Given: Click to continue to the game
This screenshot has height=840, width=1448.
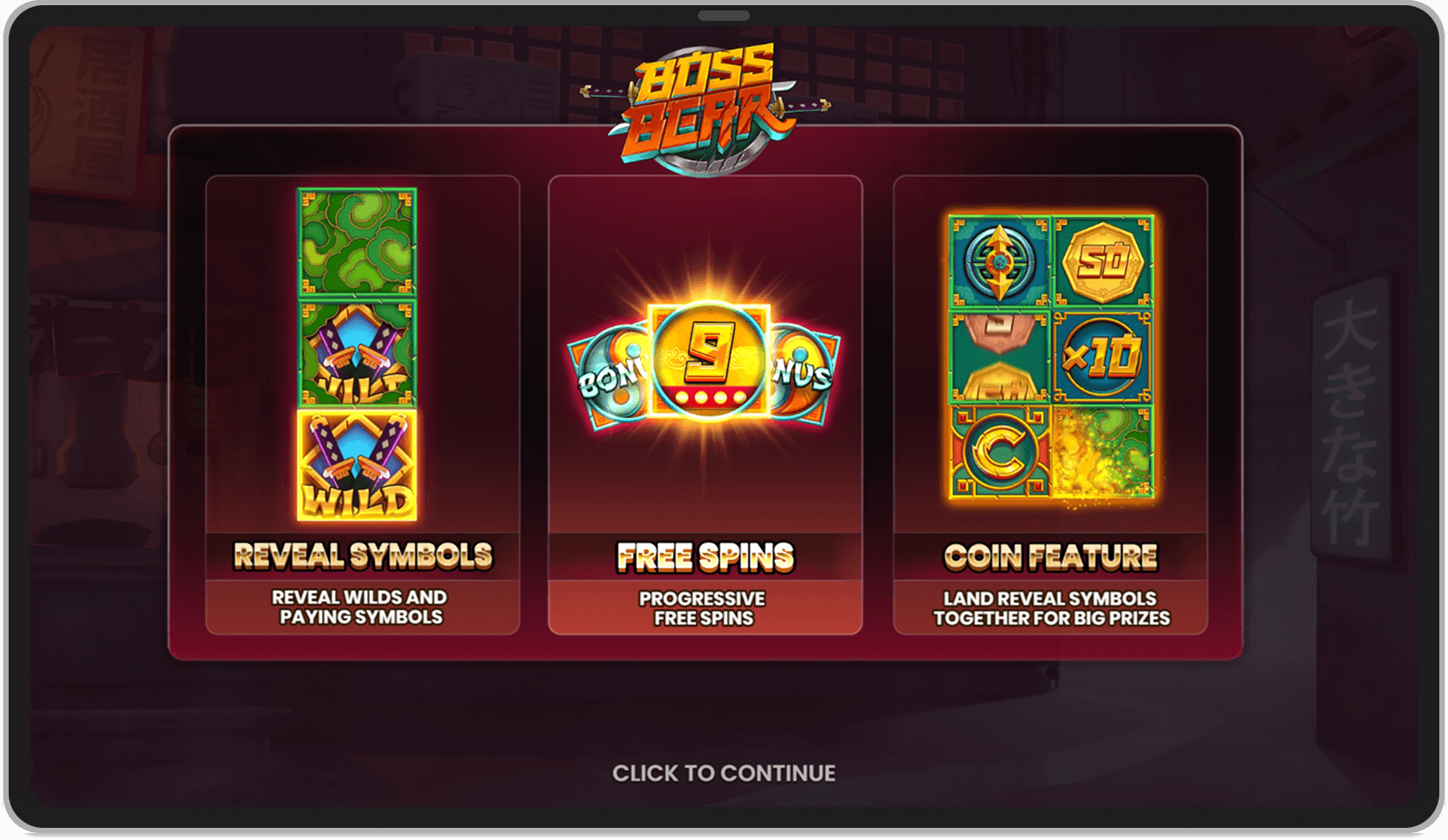Looking at the screenshot, I should point(724,773).
